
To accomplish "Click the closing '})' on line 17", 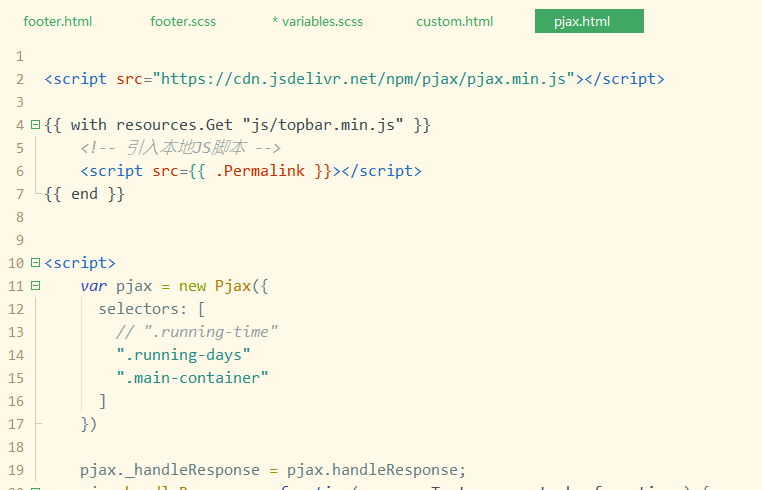I will (x=89, y=424).
